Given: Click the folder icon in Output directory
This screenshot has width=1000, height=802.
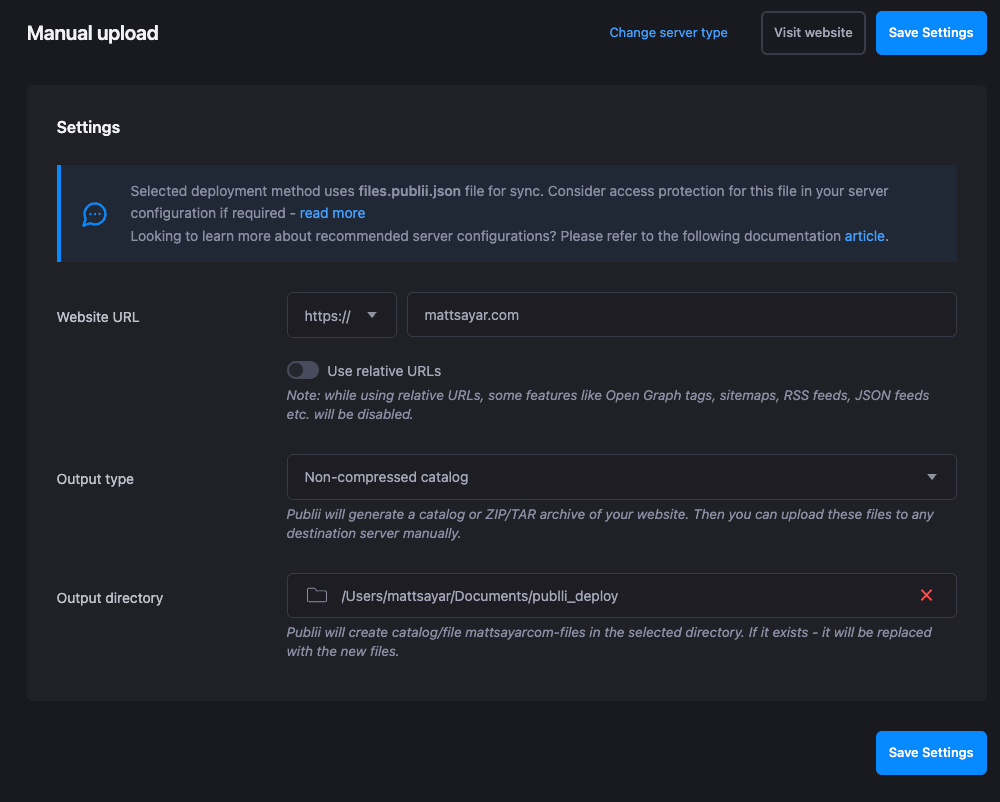Looking at the screenshot, I should click(317, 596).
